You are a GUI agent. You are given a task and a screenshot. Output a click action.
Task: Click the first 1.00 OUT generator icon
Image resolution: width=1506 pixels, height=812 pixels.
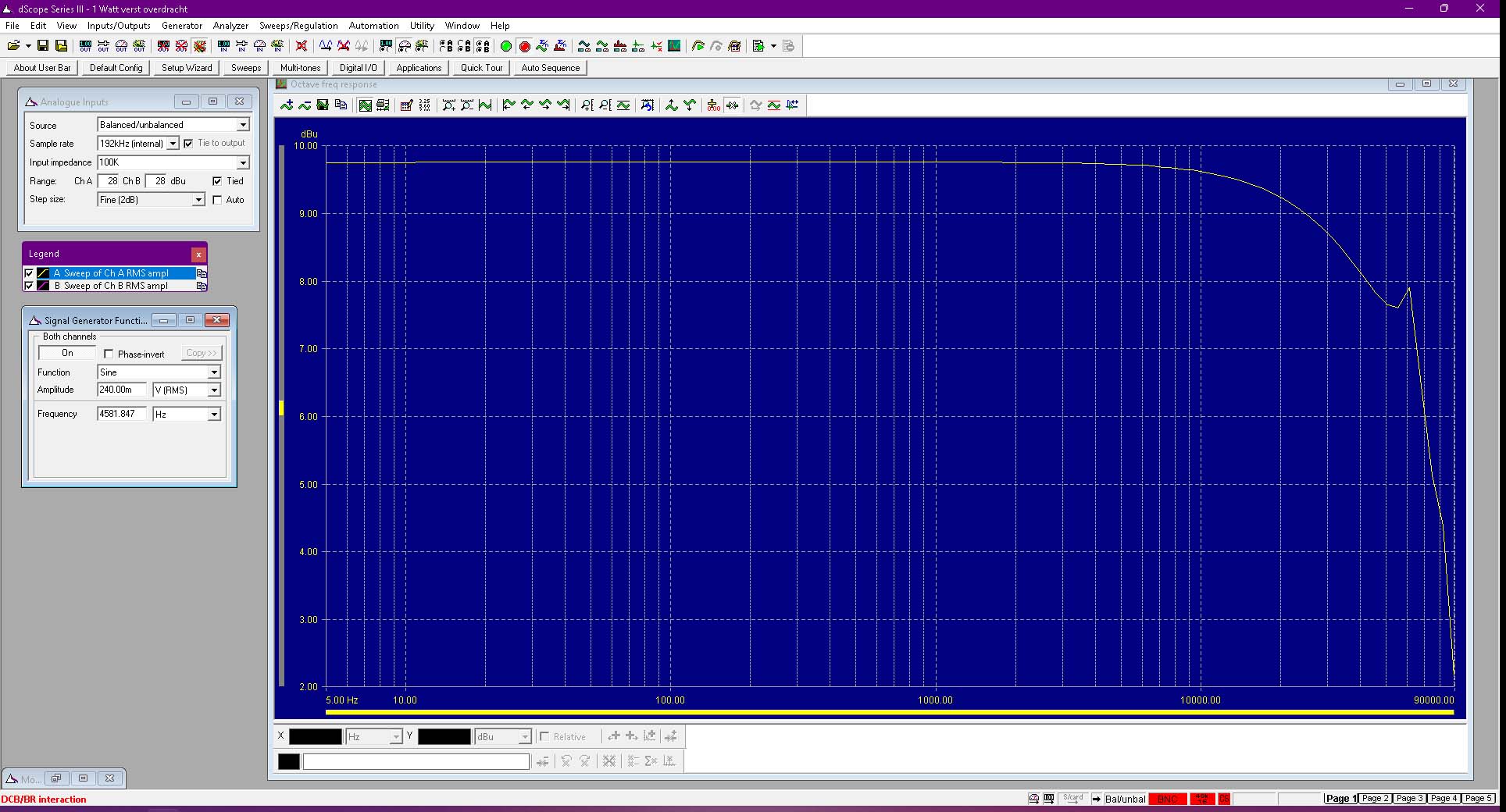pyautogui.click(x=85, y=46)
